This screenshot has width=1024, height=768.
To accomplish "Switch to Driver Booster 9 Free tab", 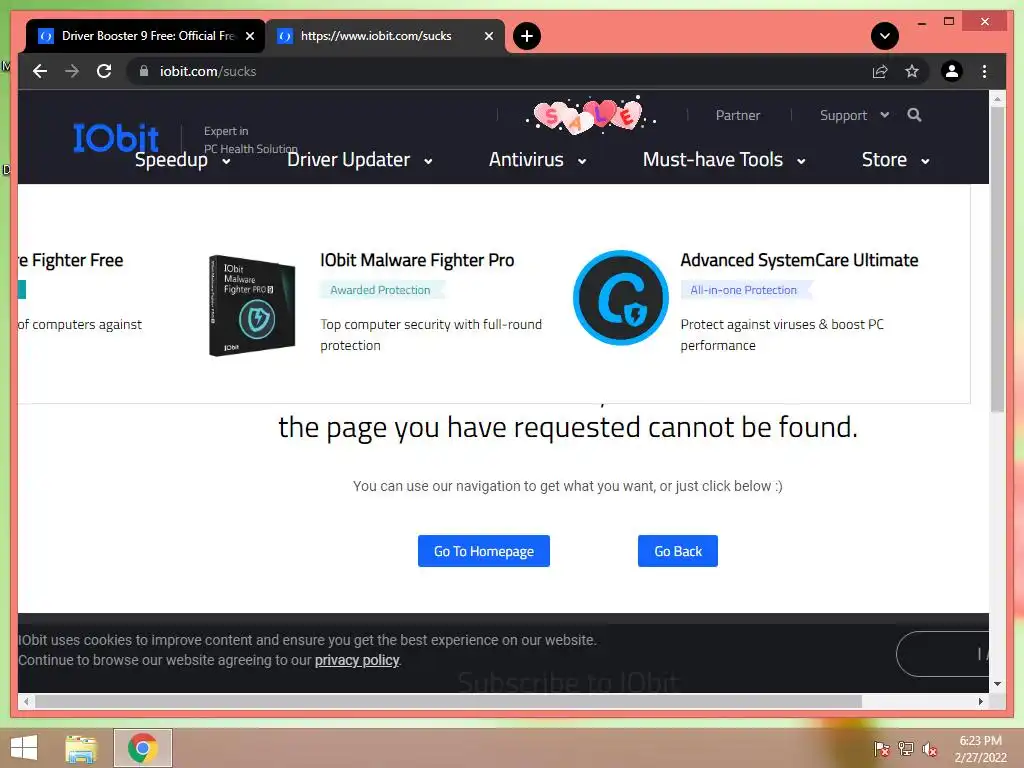I will coord(145,36).
